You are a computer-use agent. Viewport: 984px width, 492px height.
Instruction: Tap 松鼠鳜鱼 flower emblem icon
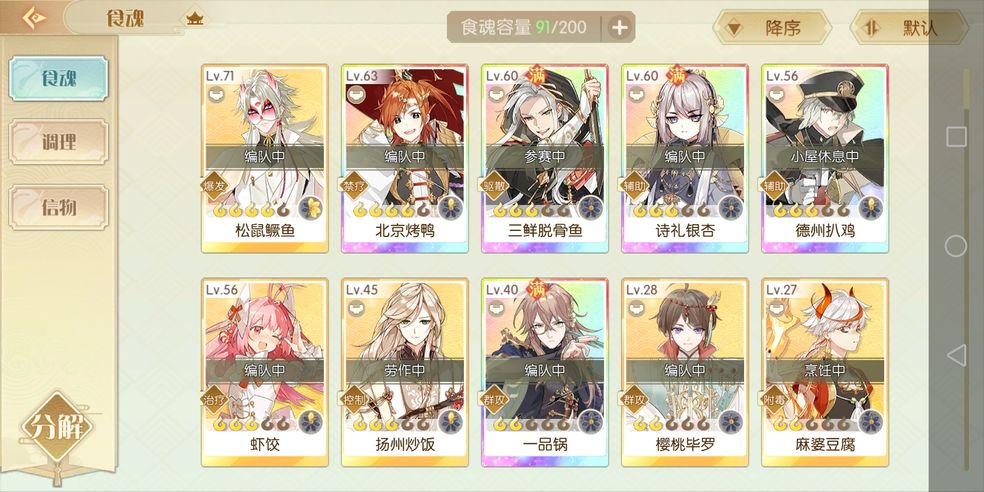click(x=310, y=207)
